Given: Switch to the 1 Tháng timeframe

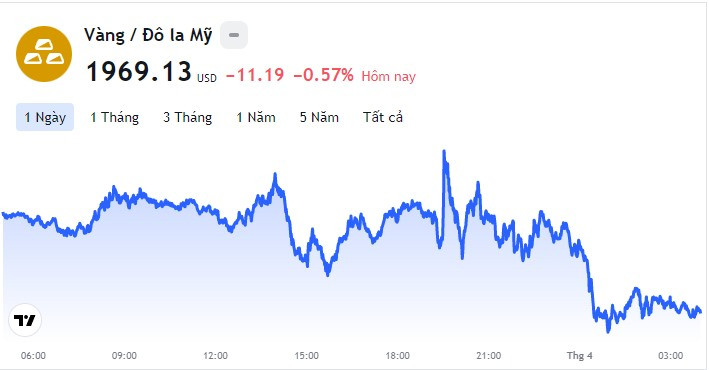Looking at the screenshot, I should 114,117.
